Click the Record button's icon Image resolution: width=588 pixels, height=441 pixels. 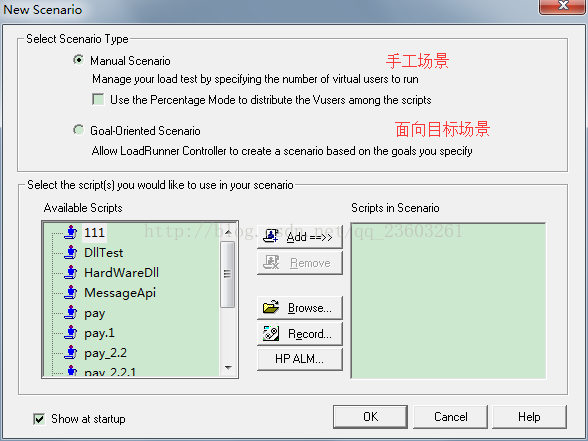point(271,333)
